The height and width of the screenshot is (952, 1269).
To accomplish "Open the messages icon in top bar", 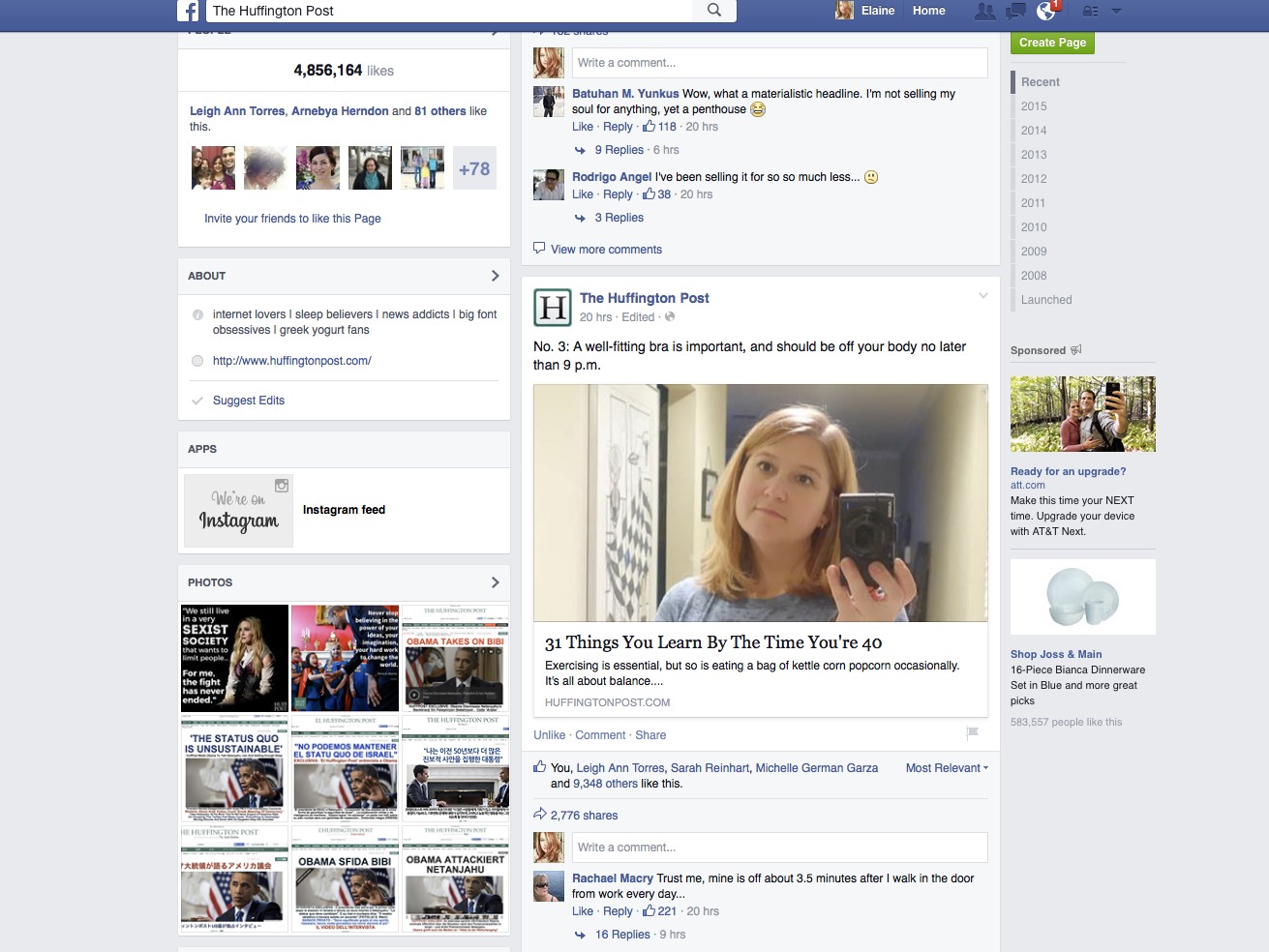I will (1015, 11).
